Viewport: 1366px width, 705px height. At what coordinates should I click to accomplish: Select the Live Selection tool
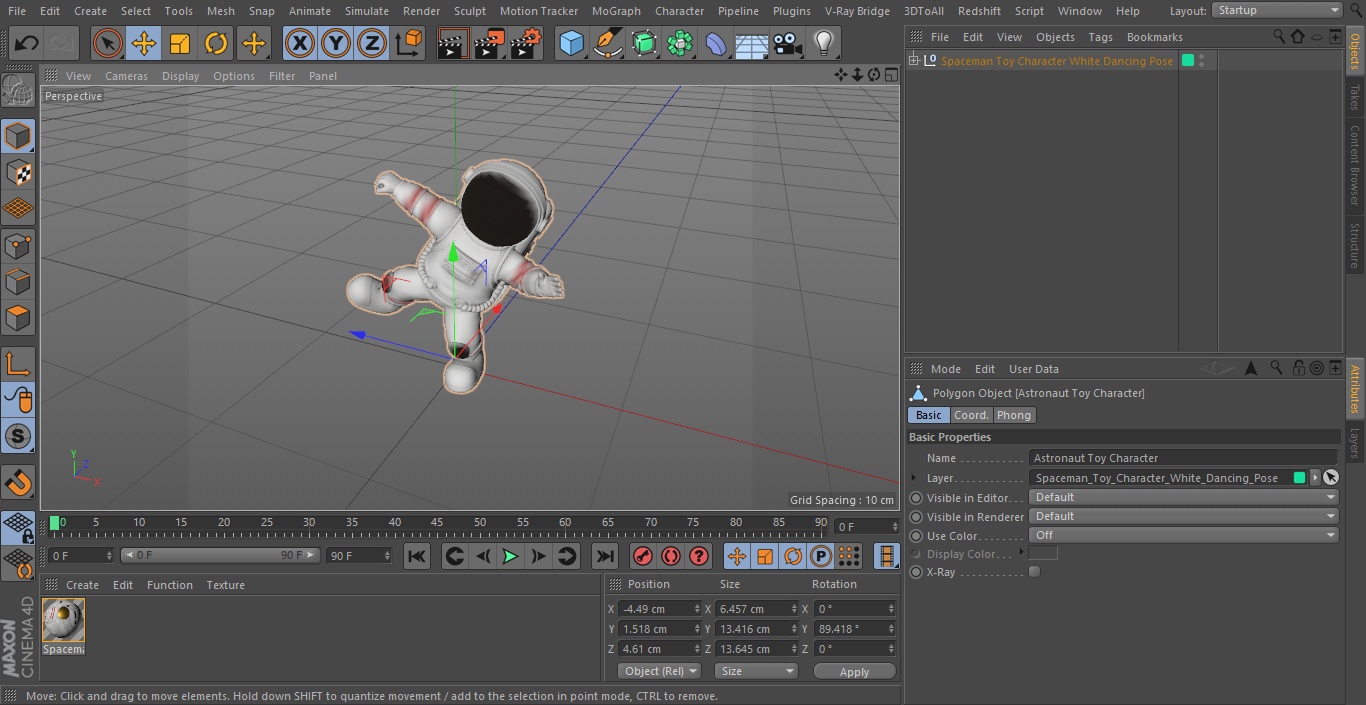click(x=108, y=43)
